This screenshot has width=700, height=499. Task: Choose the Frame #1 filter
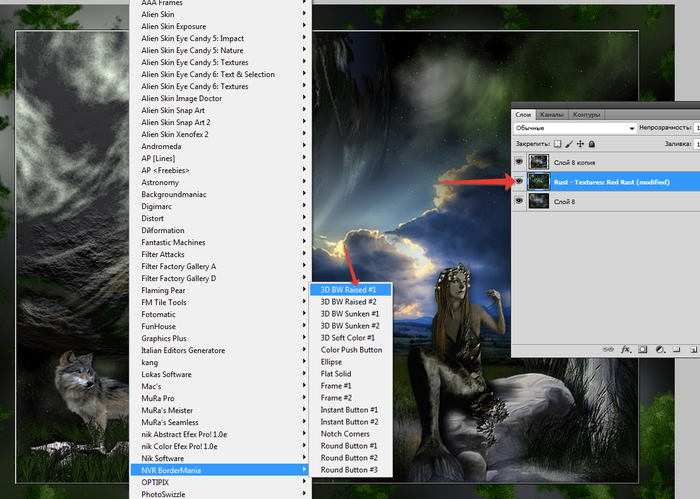coord(350,386)
